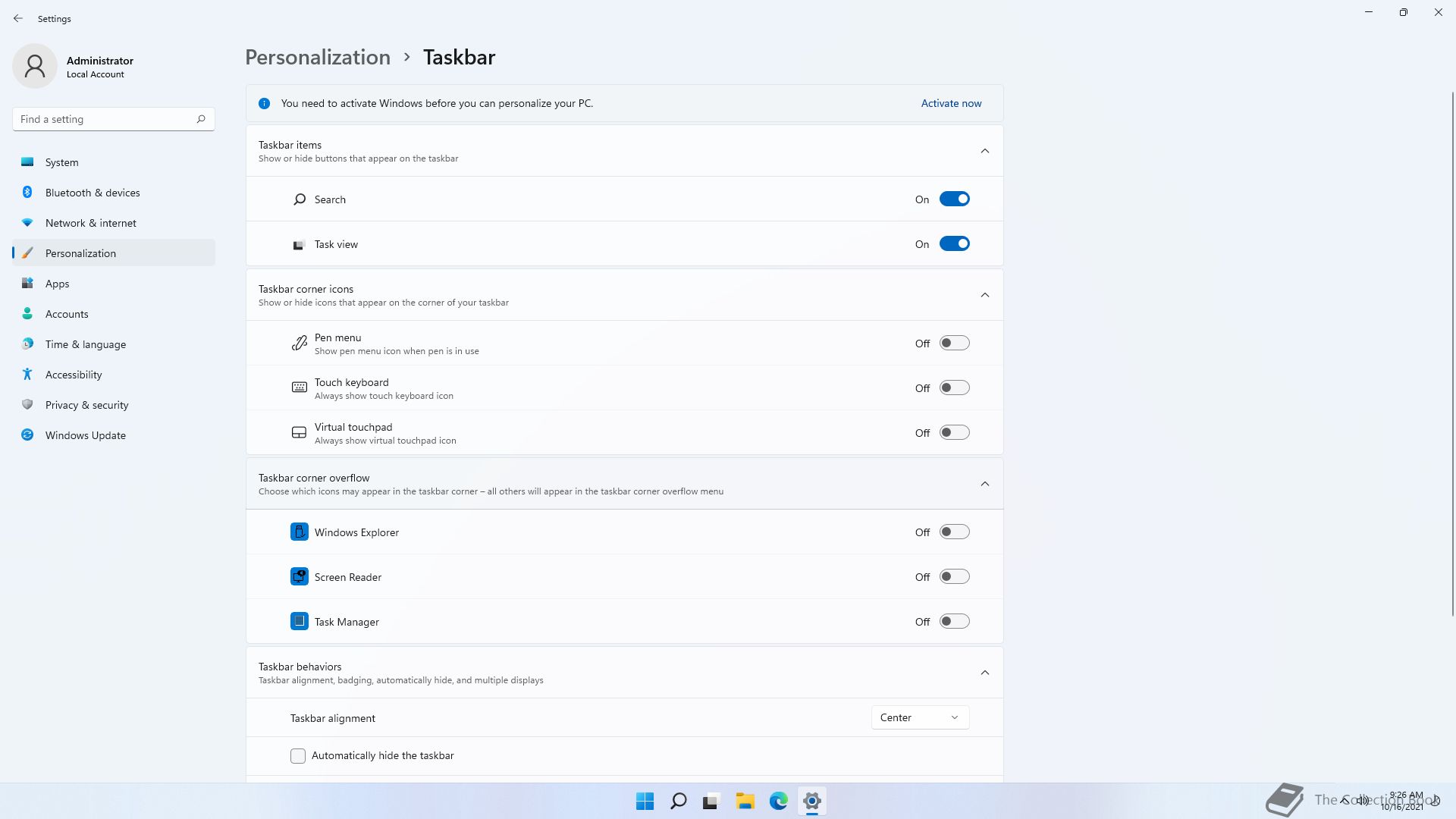Image resolution: width=1456 pixels, height=819 pixels.
Task: Turn on Windows Explorer overflow toggle
Action: pyautogui.click(x=955, y=532)
